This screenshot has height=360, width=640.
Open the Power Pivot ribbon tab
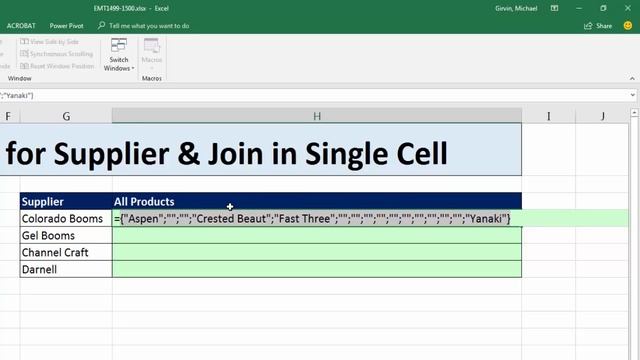67,26
